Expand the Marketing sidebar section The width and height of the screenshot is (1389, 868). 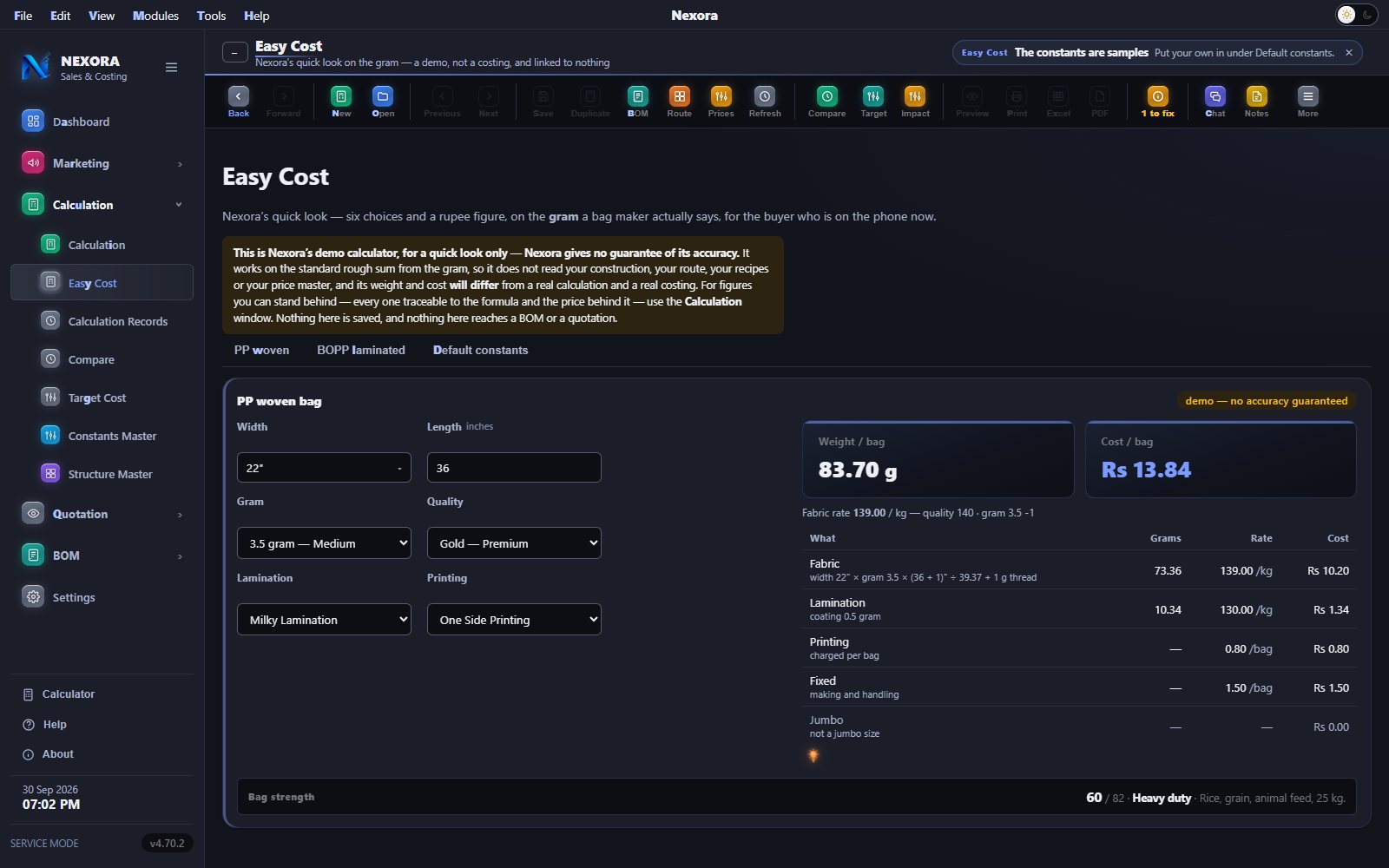pos(102,163)
